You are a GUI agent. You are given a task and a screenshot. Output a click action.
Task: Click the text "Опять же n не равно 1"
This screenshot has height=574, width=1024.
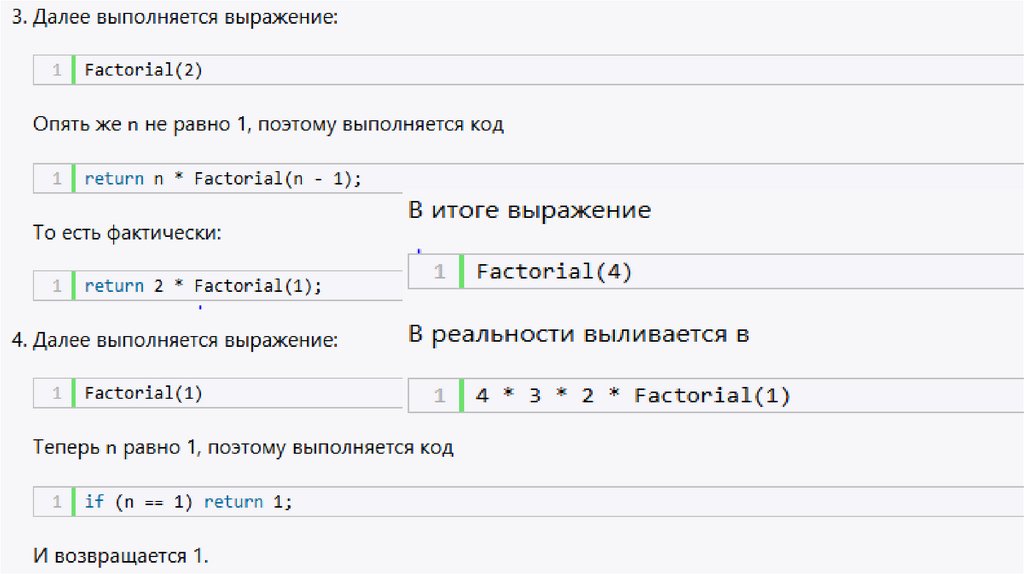(268, 125)
